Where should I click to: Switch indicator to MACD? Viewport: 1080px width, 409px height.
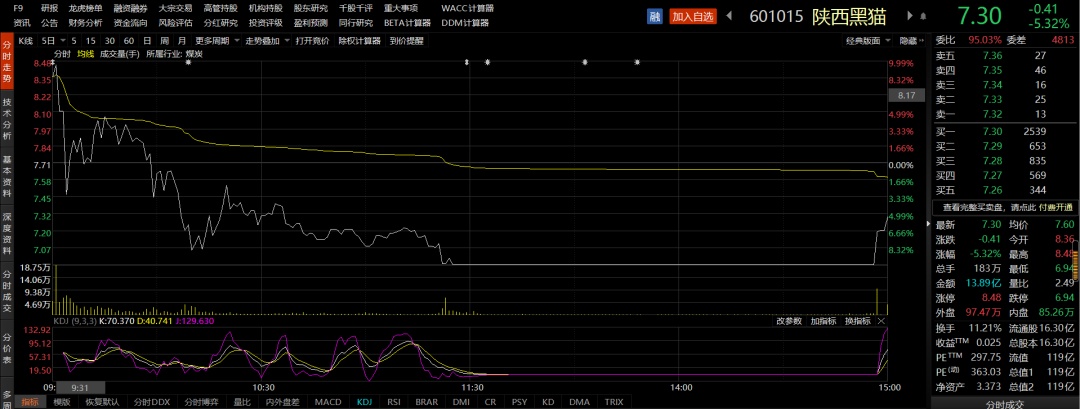pos(328,402)
